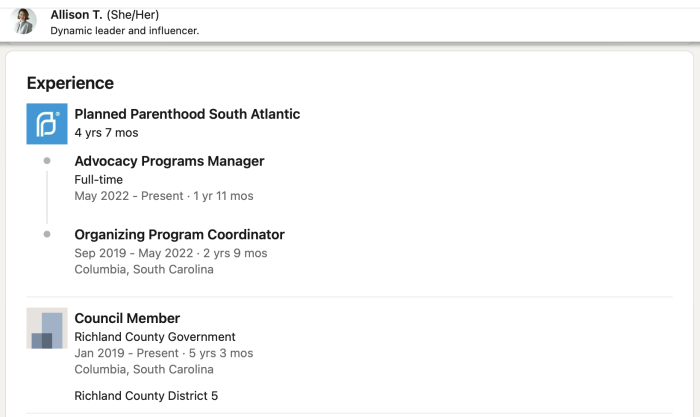700x417 pixels.
Task: Click the Richland County Government text
Action: (154, 337)
